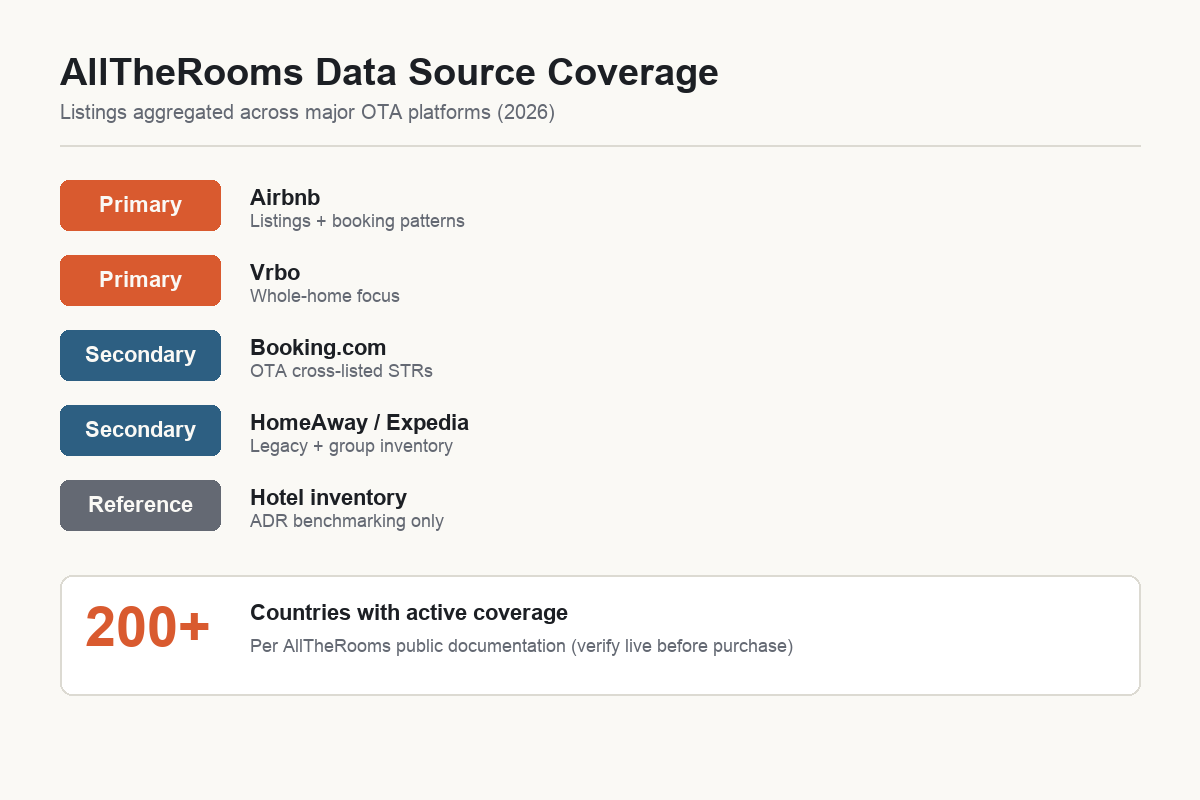
Task: Click the 'AllTheRooms Data Source Coverage' title
Action: pos(389,73)
